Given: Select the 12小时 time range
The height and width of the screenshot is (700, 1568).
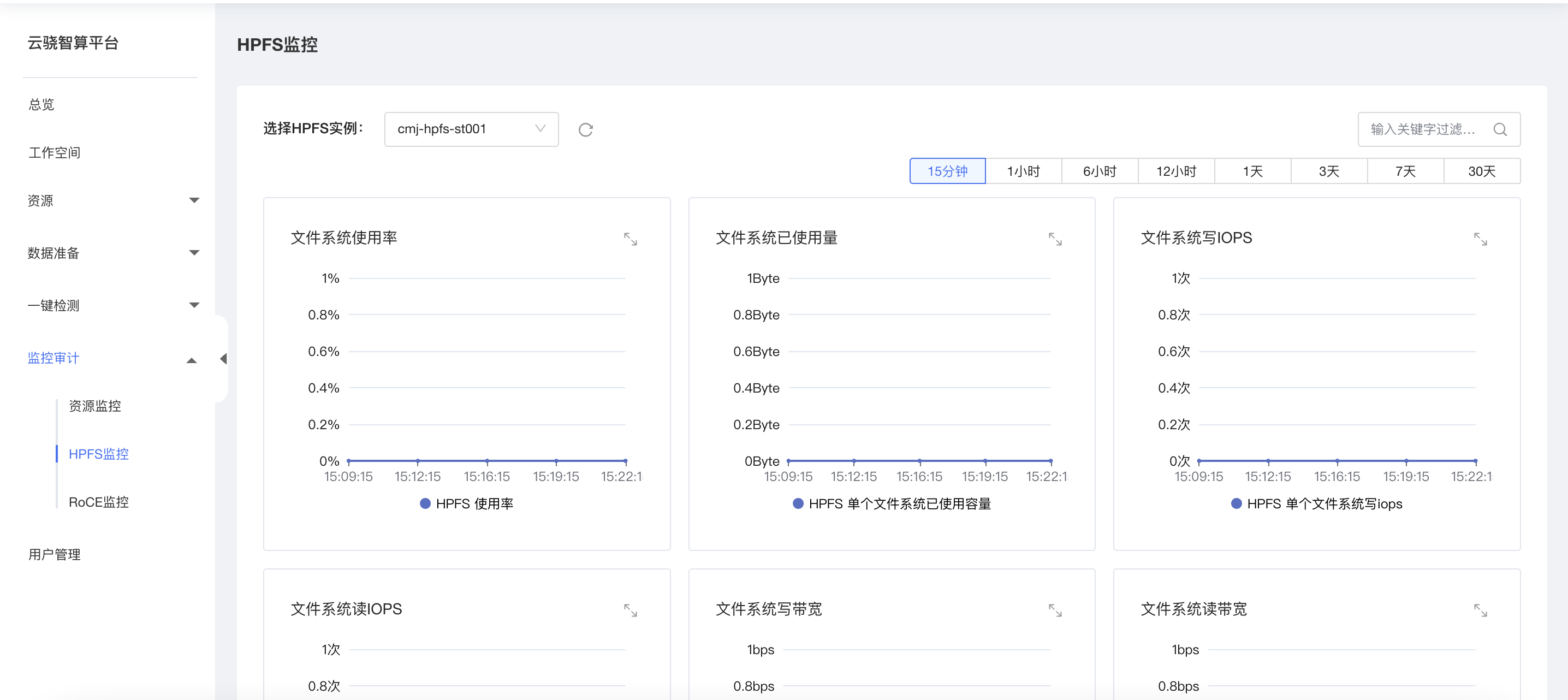Looking at the screenshot, I should click(x=1176, y=171).
